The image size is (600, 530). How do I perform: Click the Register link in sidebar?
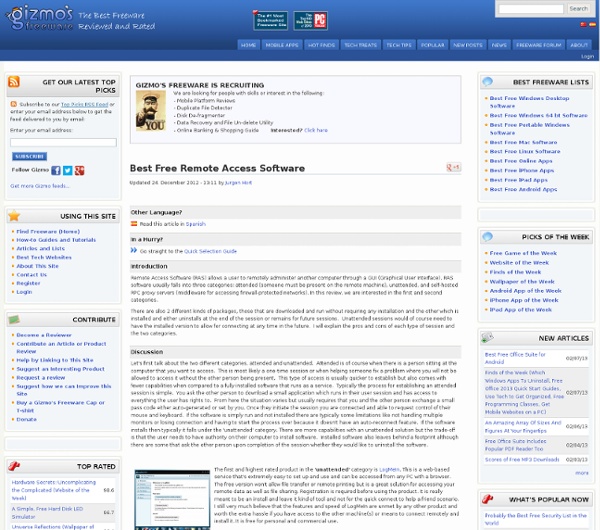(28, 283)
